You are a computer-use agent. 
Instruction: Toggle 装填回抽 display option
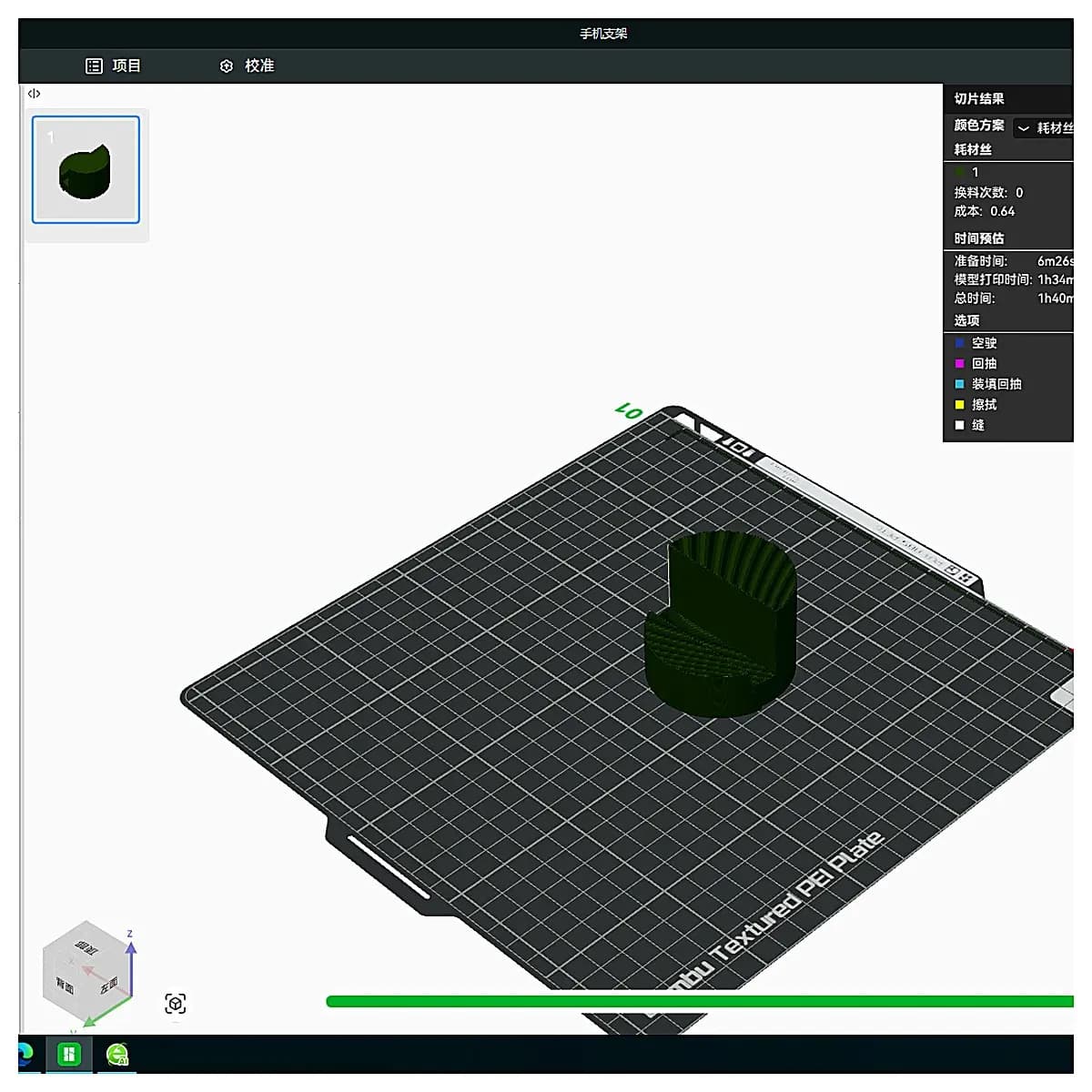[959, 384]
